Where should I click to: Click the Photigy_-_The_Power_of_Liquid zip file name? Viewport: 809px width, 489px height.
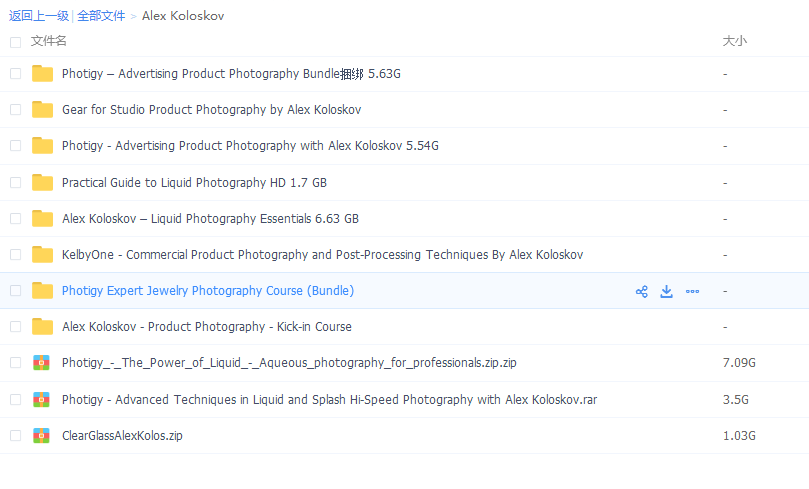[289, 363]
